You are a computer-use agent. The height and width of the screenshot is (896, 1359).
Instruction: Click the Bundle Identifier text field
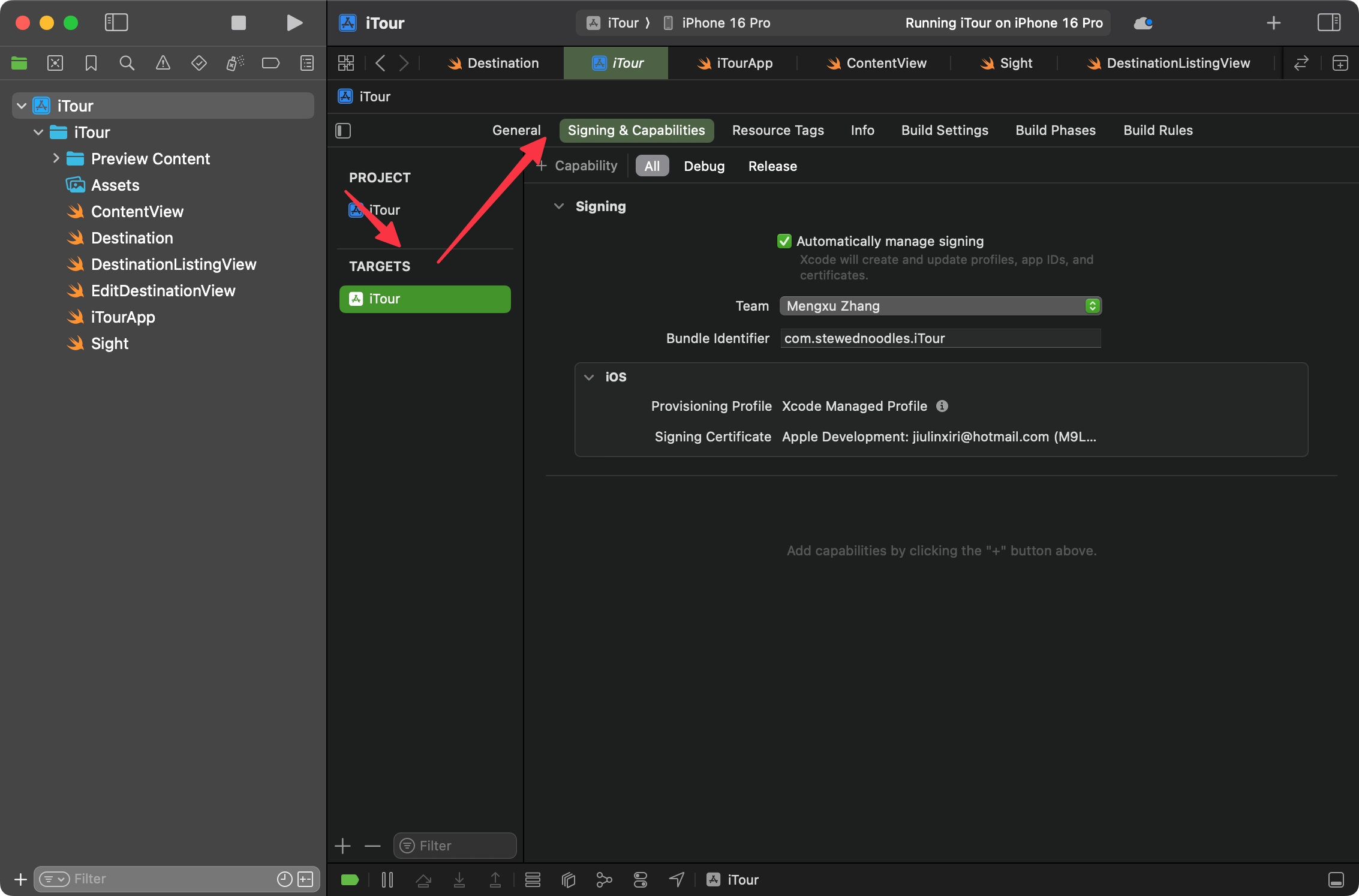(x=940, y=338)
